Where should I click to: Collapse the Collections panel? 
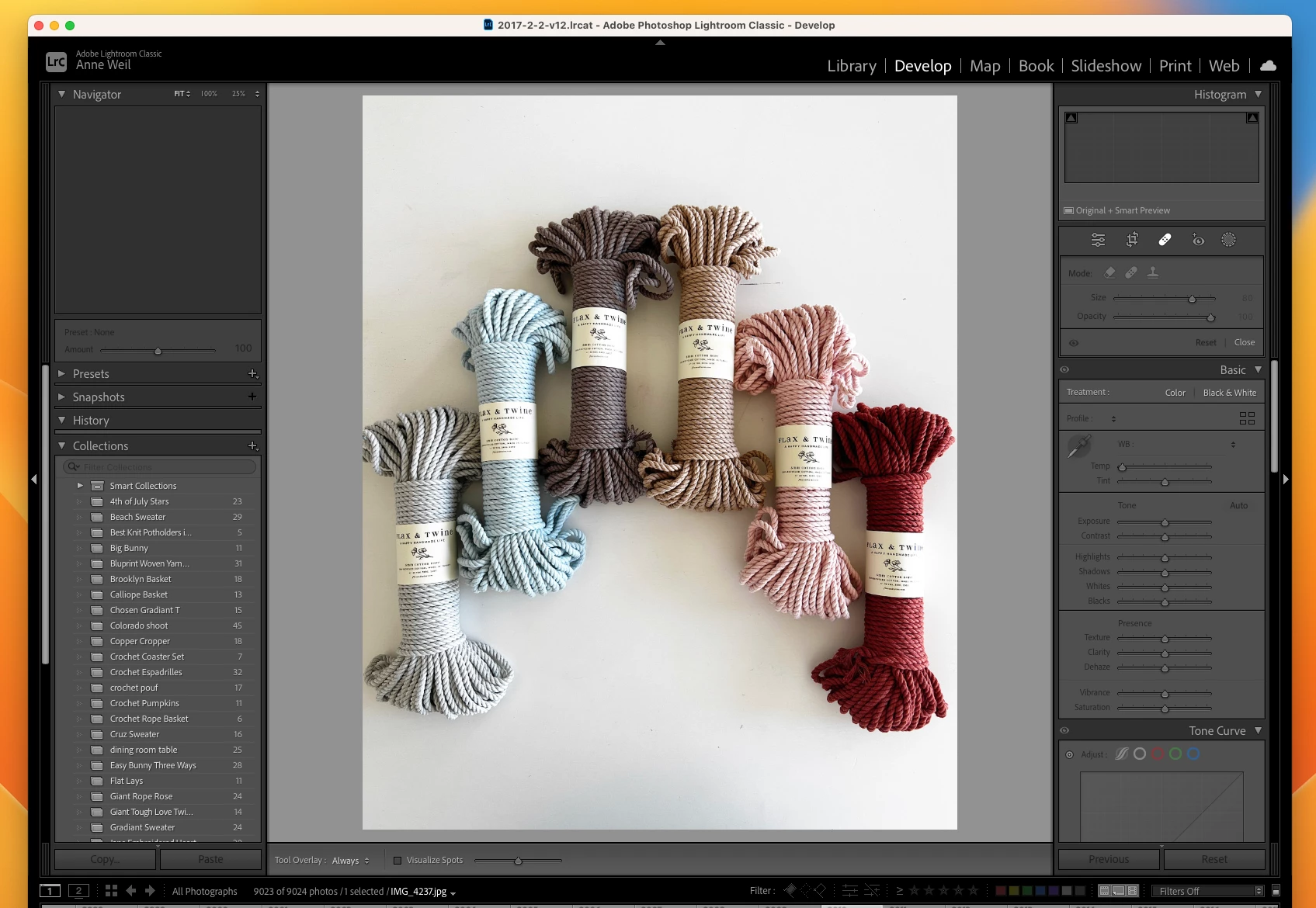[61, 445]
